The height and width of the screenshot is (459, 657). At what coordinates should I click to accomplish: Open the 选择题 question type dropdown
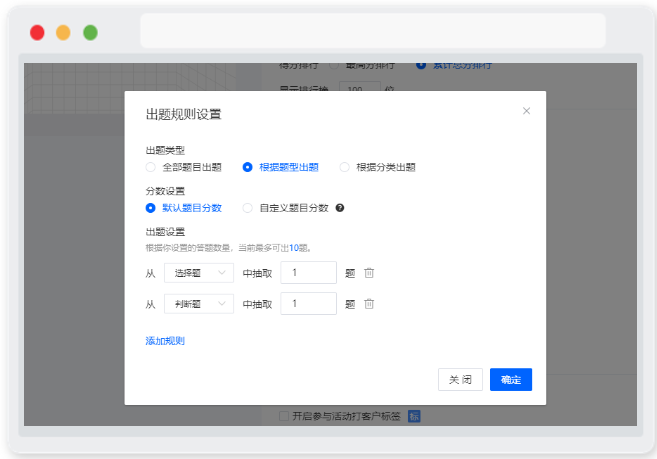[199, 273]
